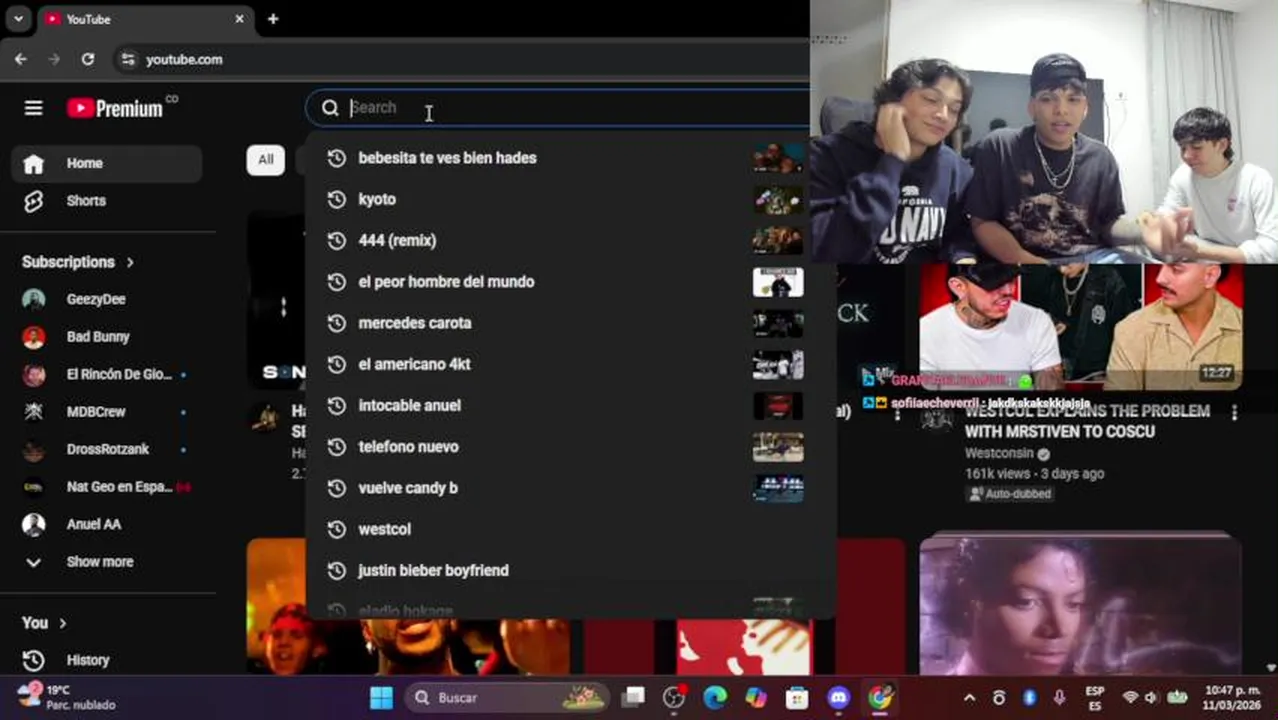Reload the YouTube page
Screen dimensions: 1278x720
tap(88, 59)
